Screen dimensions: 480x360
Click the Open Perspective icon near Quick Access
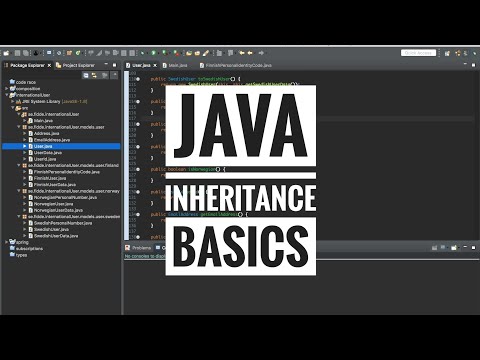(447, 53)
